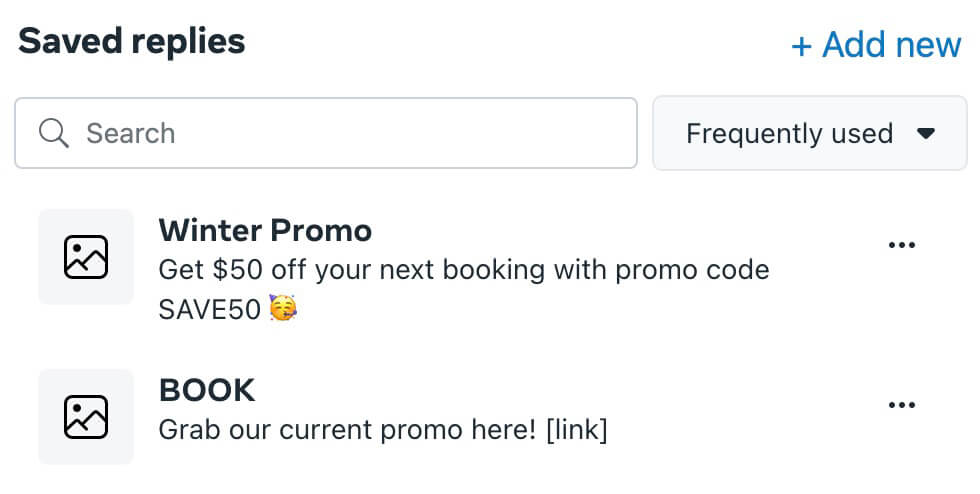
Task: Click the plus sign beside Add new
Action: point(801,46)
